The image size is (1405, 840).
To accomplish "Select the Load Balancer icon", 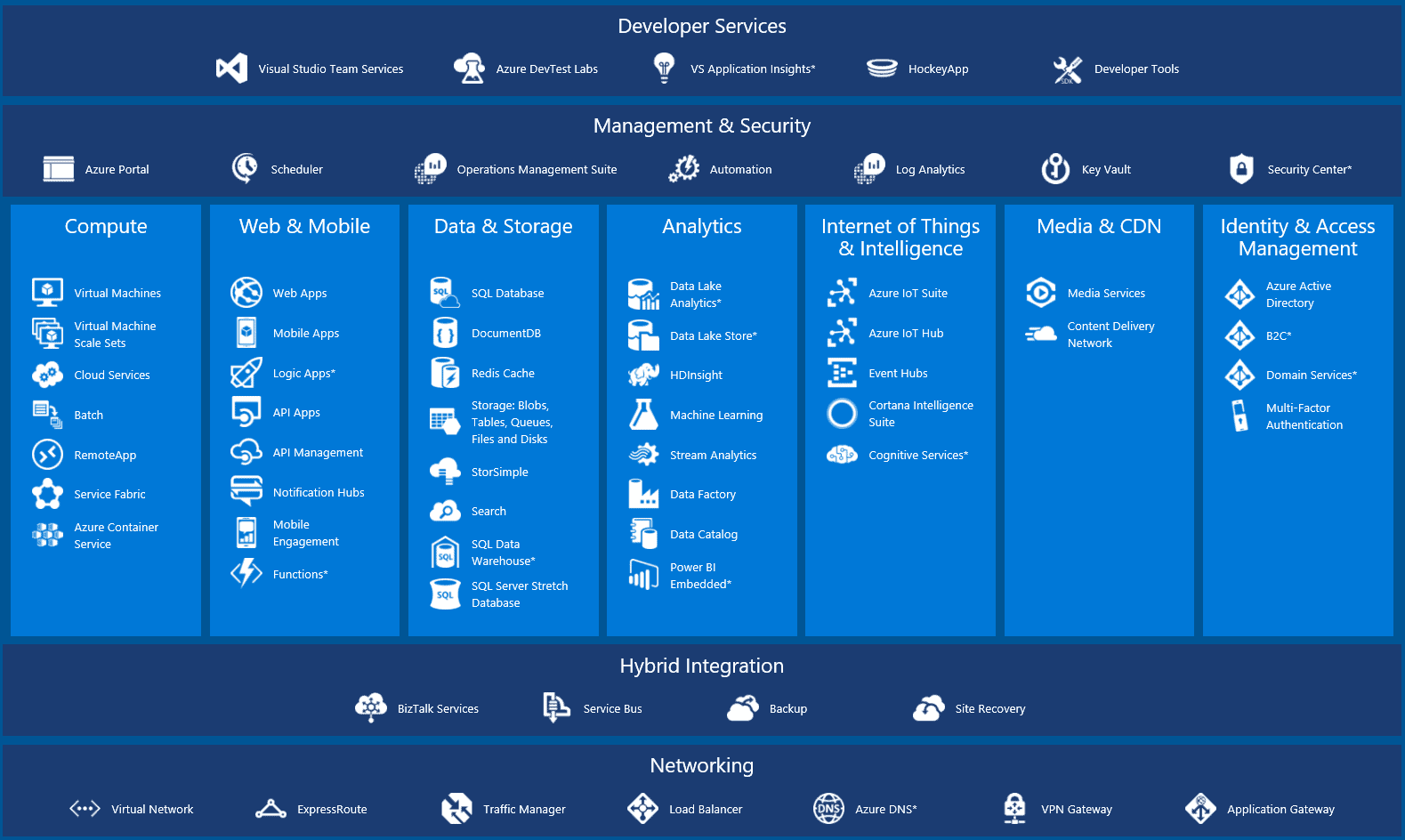I will click(642, 808).
